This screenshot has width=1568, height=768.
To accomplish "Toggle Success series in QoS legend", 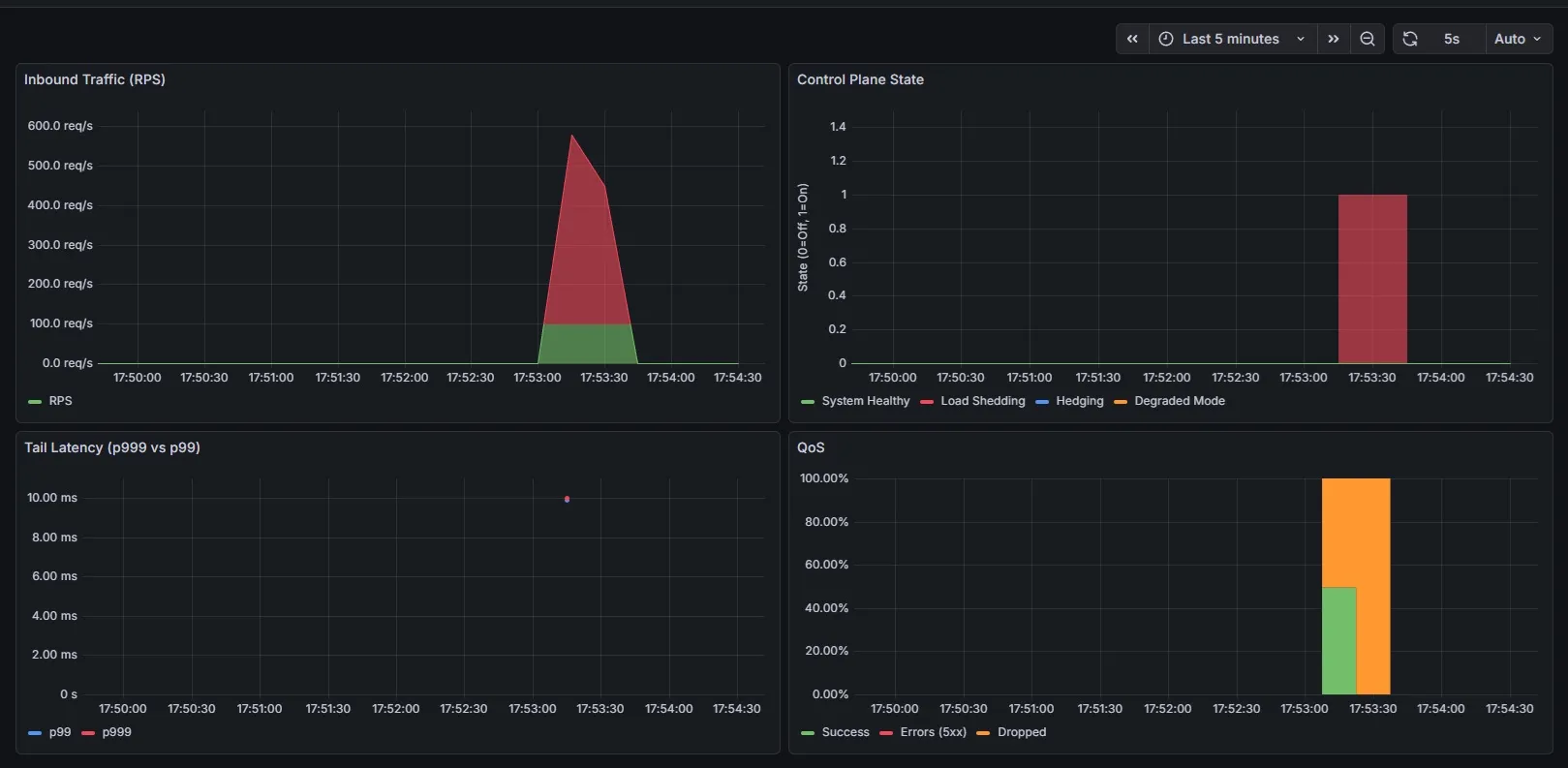I will coord(845,732).
